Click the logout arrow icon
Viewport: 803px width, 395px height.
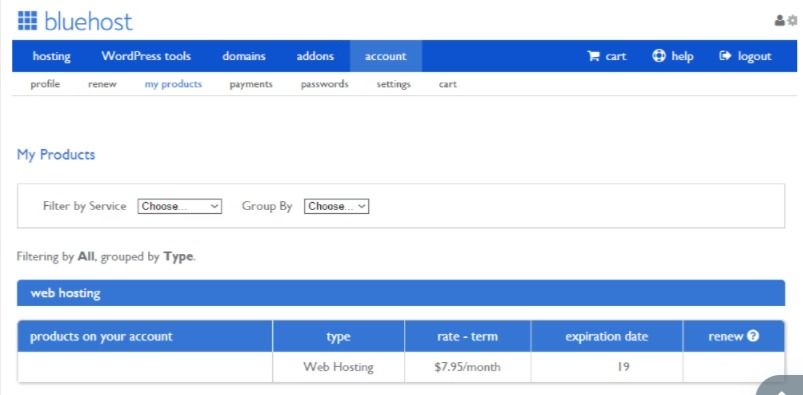[725, 56]
